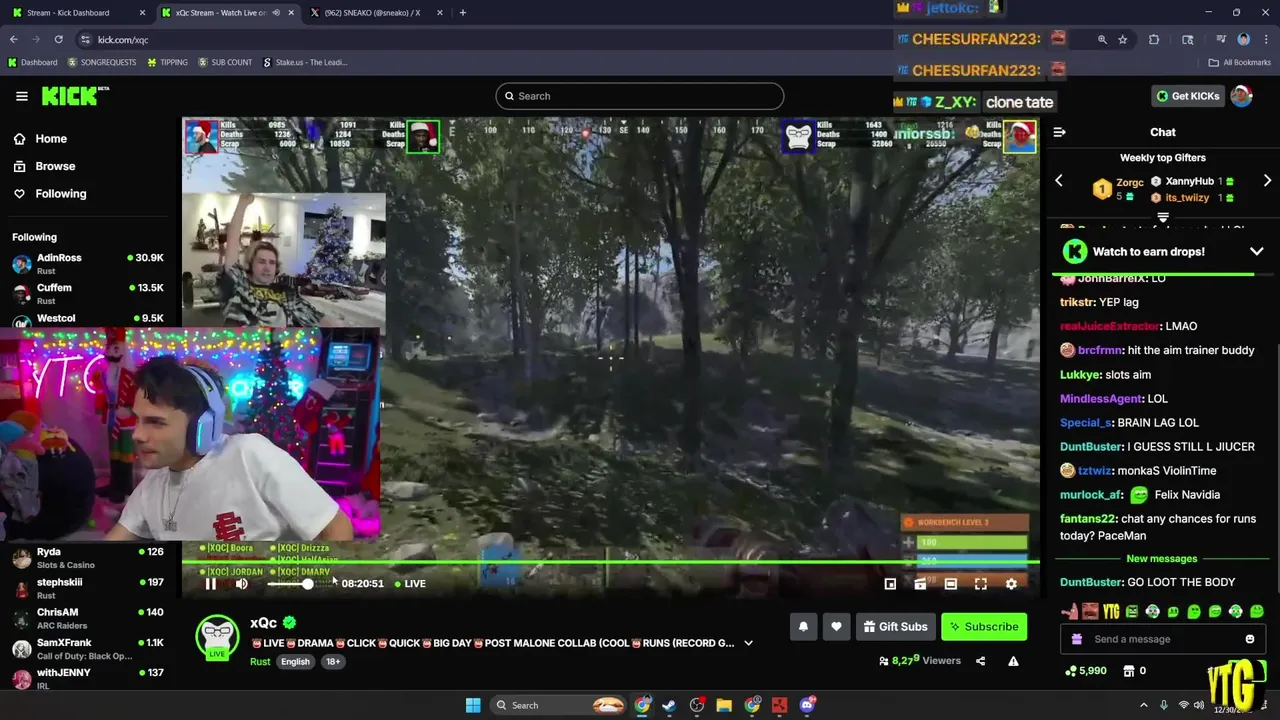Open SamXFrank channel in the sidebar

point(88,648)
